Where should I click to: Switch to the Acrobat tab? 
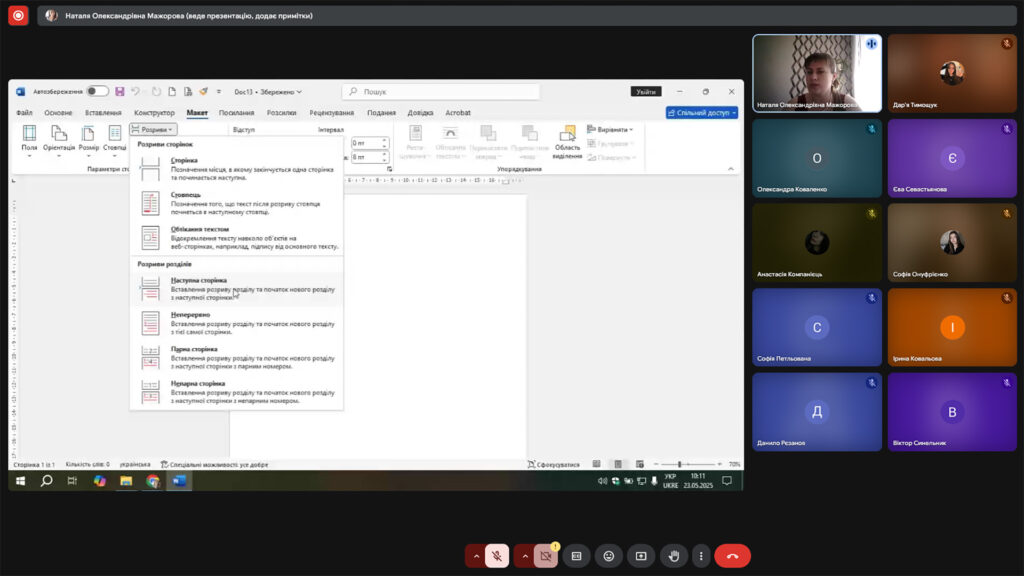458,113
